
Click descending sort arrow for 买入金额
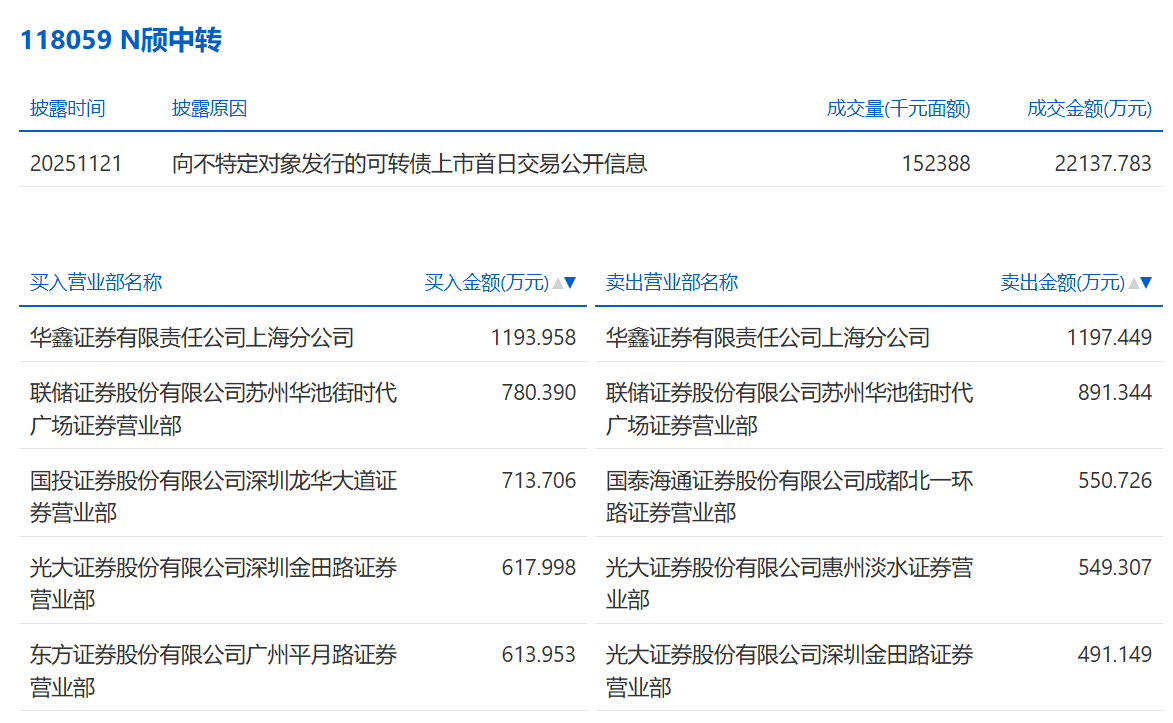(x=571, y=283)
